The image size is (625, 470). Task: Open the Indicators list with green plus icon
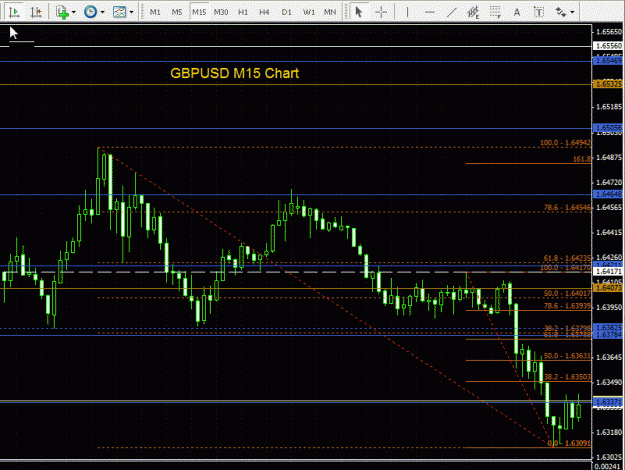coord(62,12)
